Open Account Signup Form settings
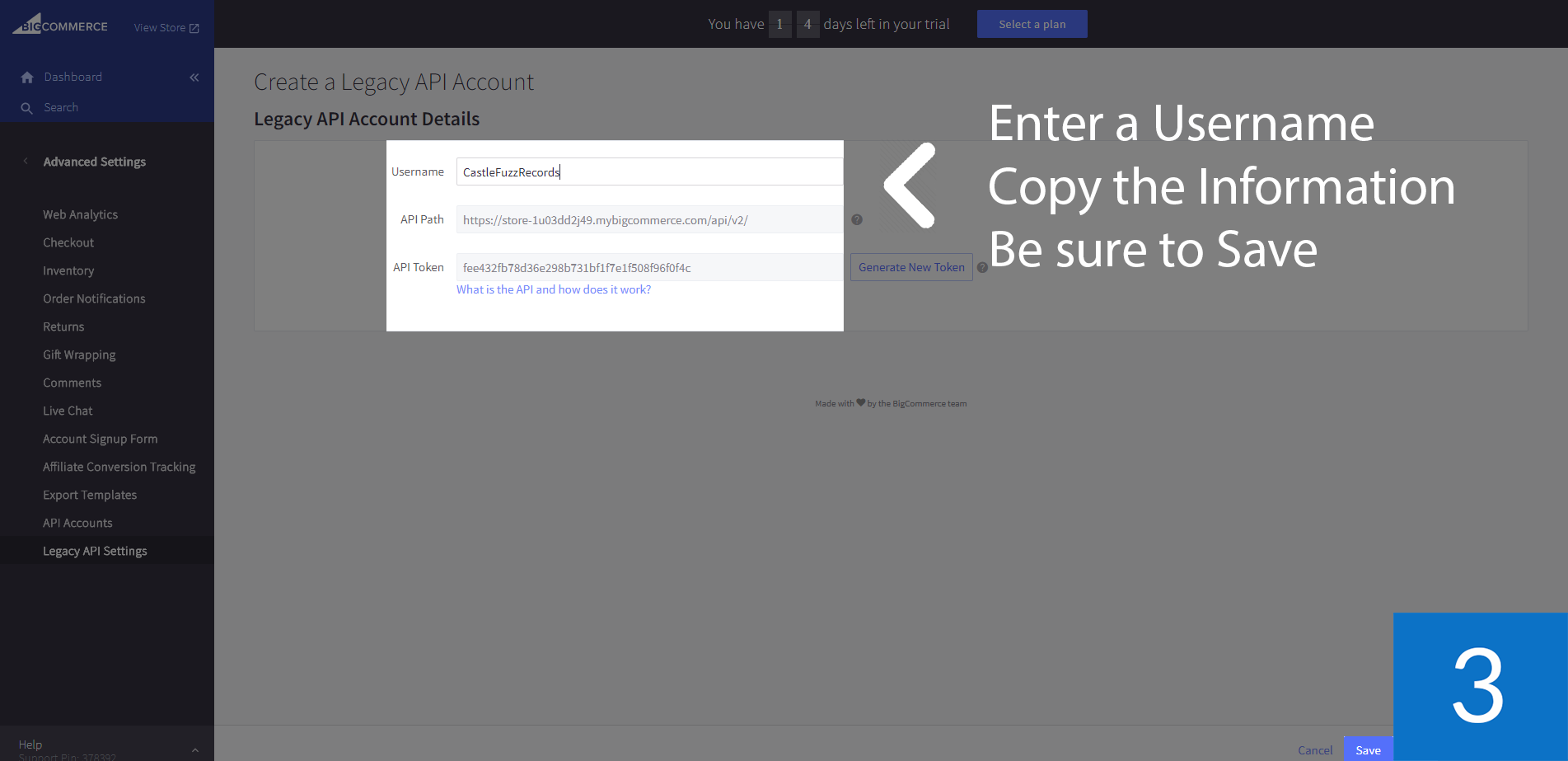The height and width of the screenshot is (761, 1568). [x=101, y=439]
